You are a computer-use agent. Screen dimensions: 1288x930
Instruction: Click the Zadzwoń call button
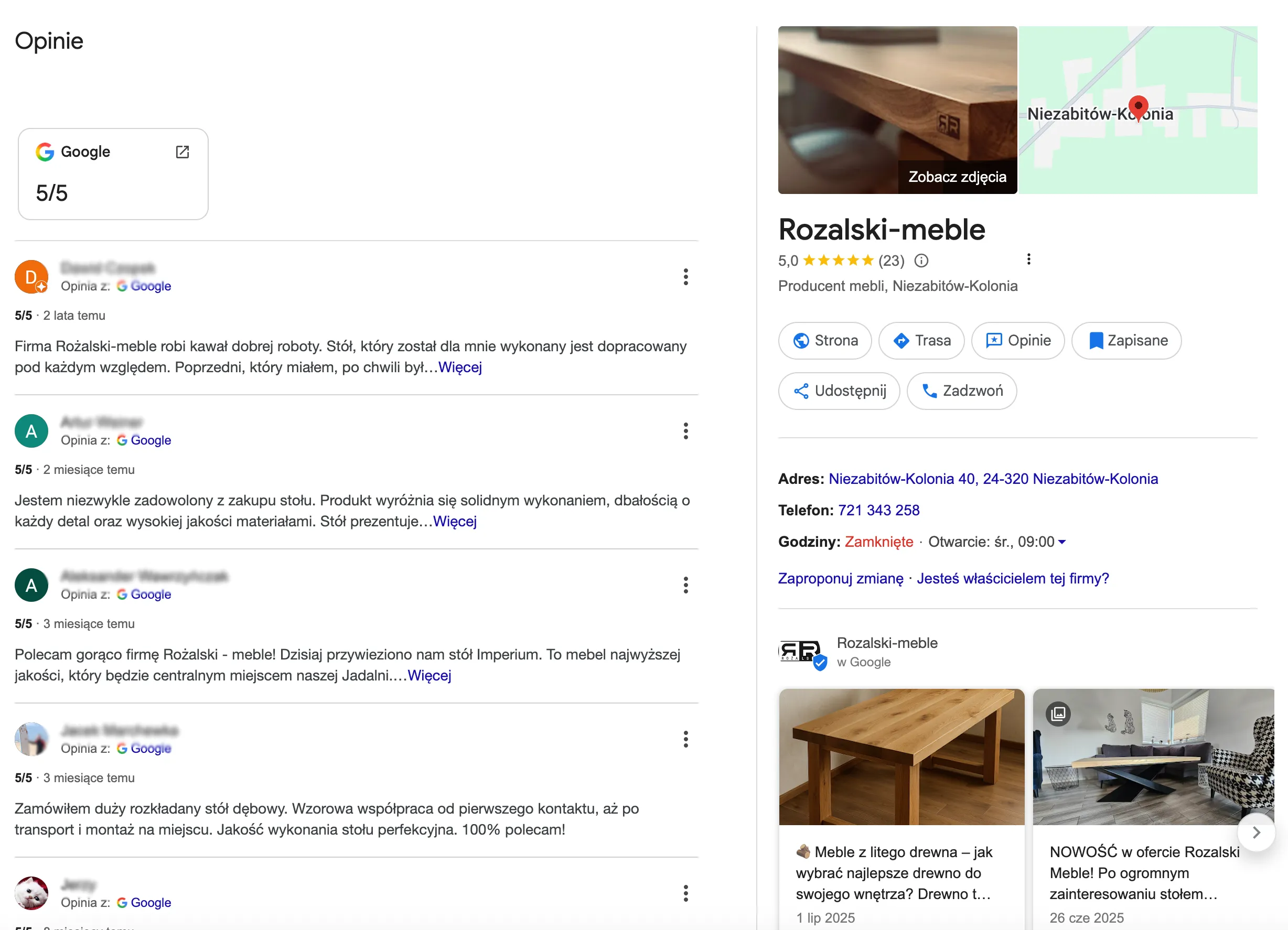(x=961, y=390)
